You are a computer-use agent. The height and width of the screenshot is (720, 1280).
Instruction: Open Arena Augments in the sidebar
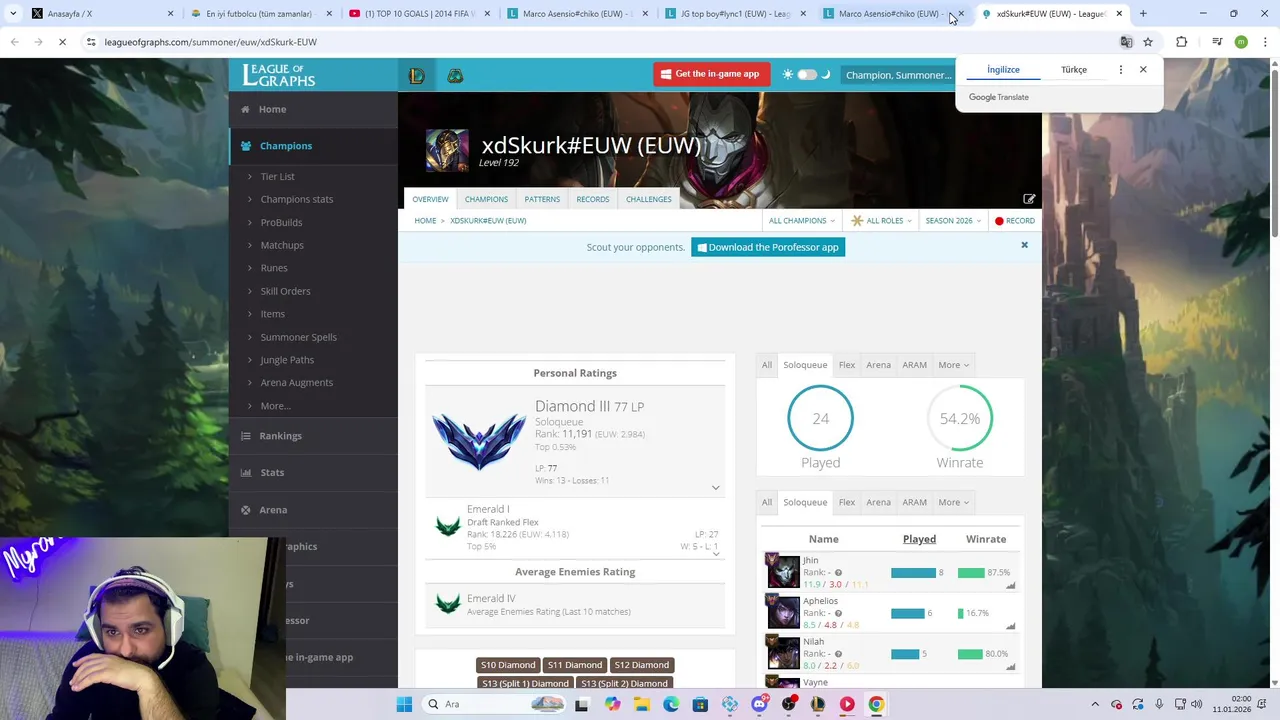point(296,383)
